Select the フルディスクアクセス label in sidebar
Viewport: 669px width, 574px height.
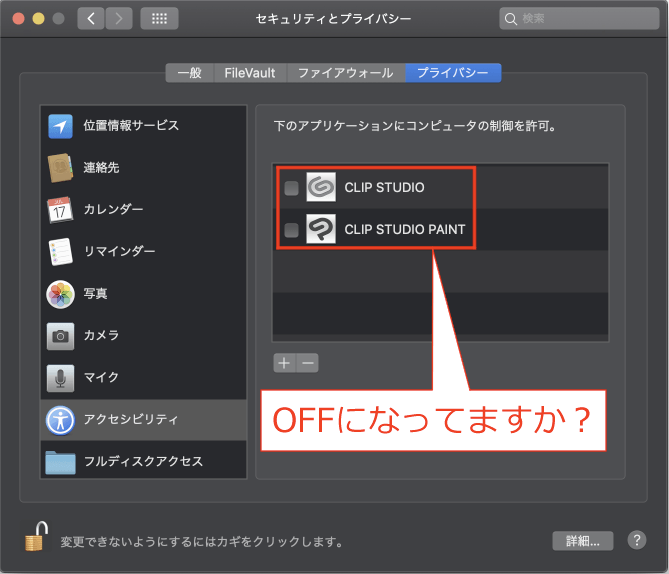coord(143,461)
